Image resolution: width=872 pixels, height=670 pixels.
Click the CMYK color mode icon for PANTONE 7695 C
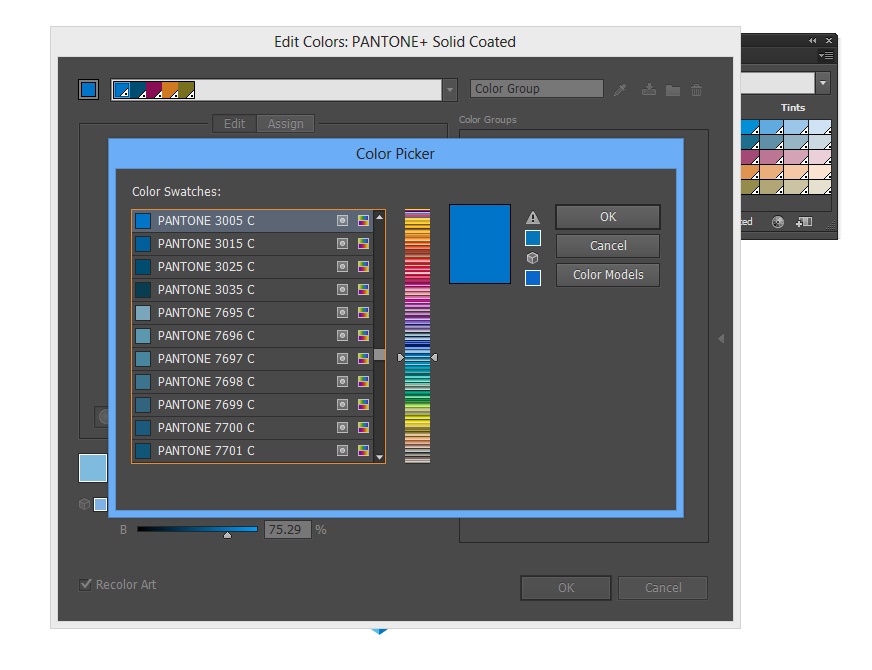click(x=363, y=312)
